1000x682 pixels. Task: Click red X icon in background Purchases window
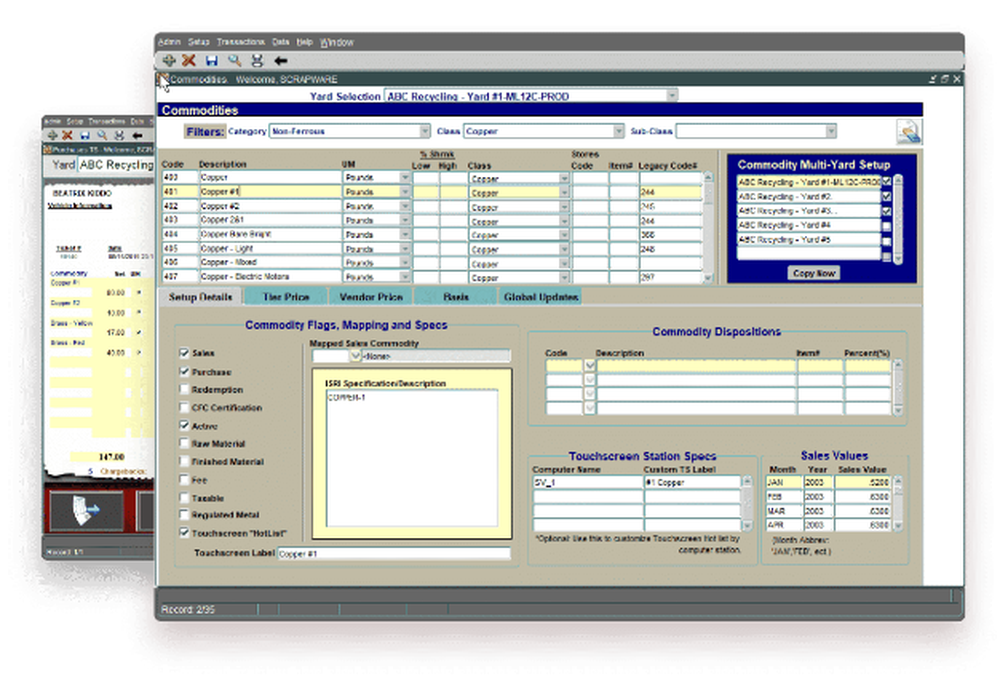point(67,135)
